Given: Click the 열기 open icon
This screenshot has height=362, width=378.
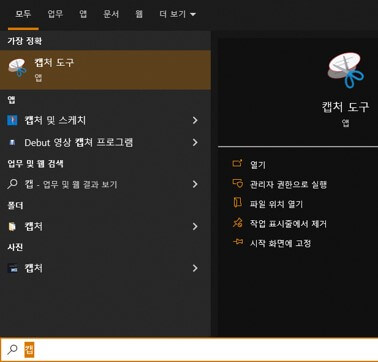Looking at the screenshot, I should pyautogui.click(x=237, y=164).
